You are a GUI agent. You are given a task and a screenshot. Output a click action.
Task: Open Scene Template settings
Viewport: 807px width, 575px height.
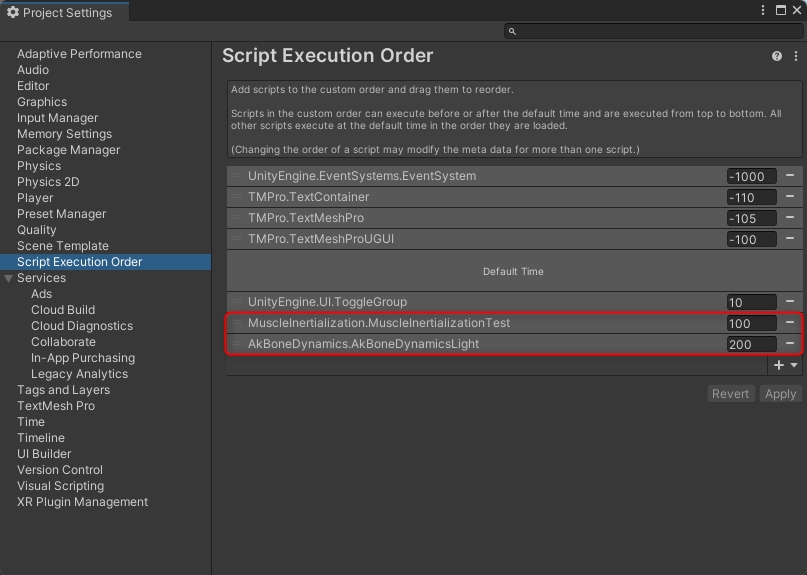click(63, 246)
